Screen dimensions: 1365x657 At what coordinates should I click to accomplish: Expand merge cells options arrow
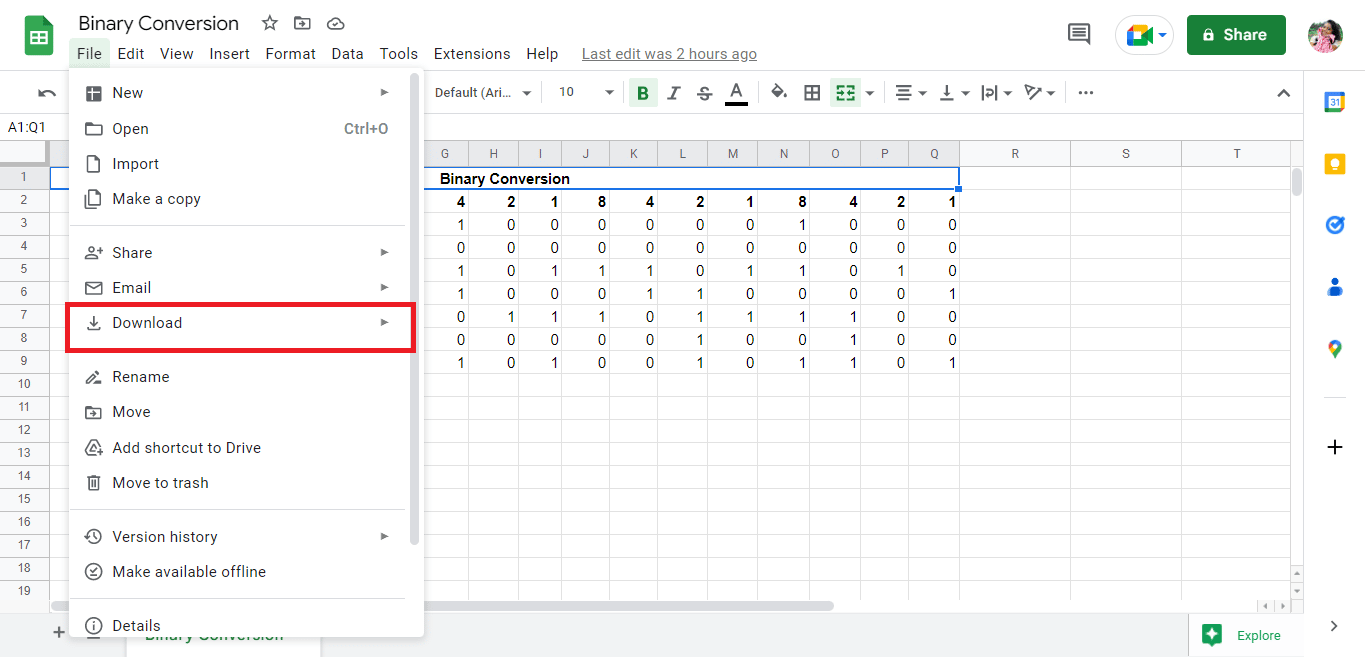(x=870, y=93)
